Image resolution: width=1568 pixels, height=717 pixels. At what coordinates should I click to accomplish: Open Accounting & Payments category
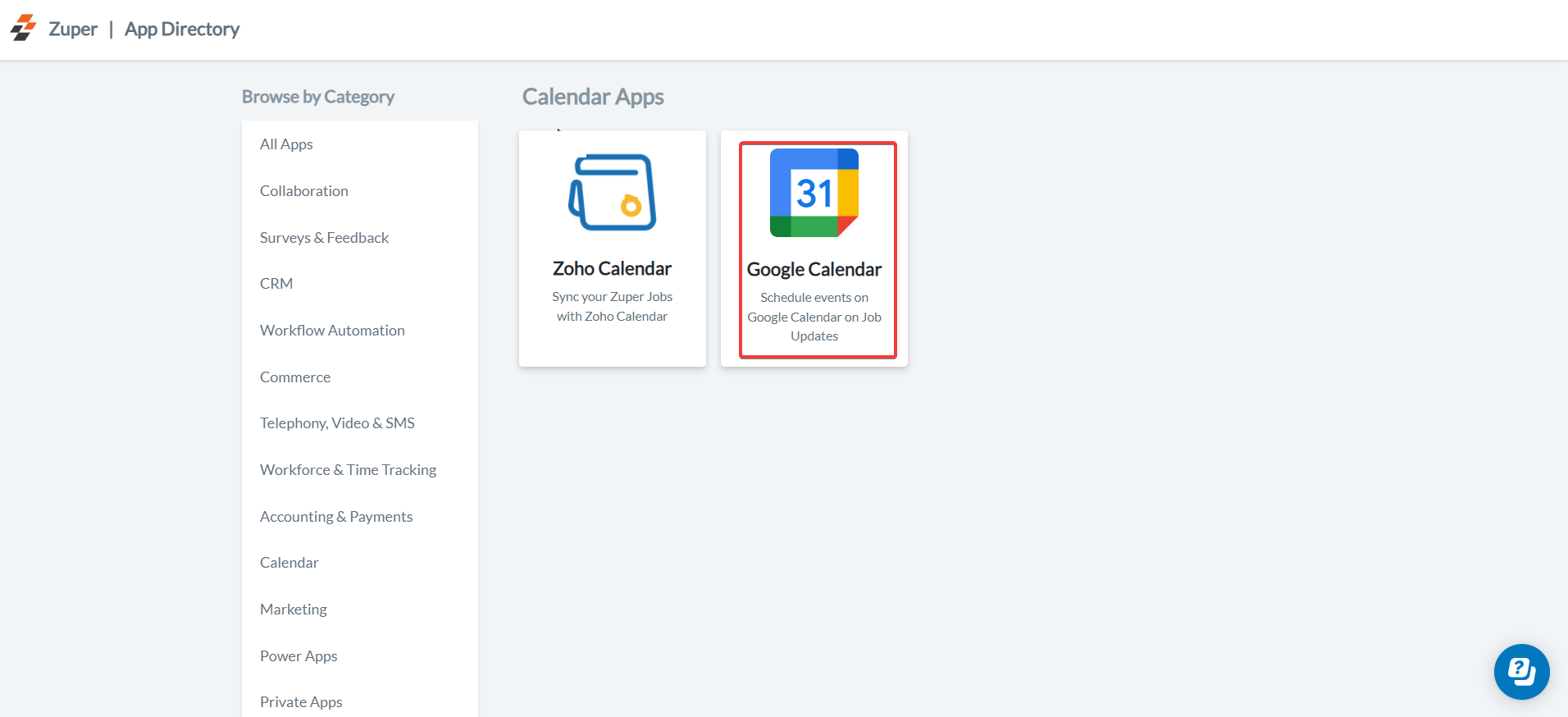click(x=336, y=517)
